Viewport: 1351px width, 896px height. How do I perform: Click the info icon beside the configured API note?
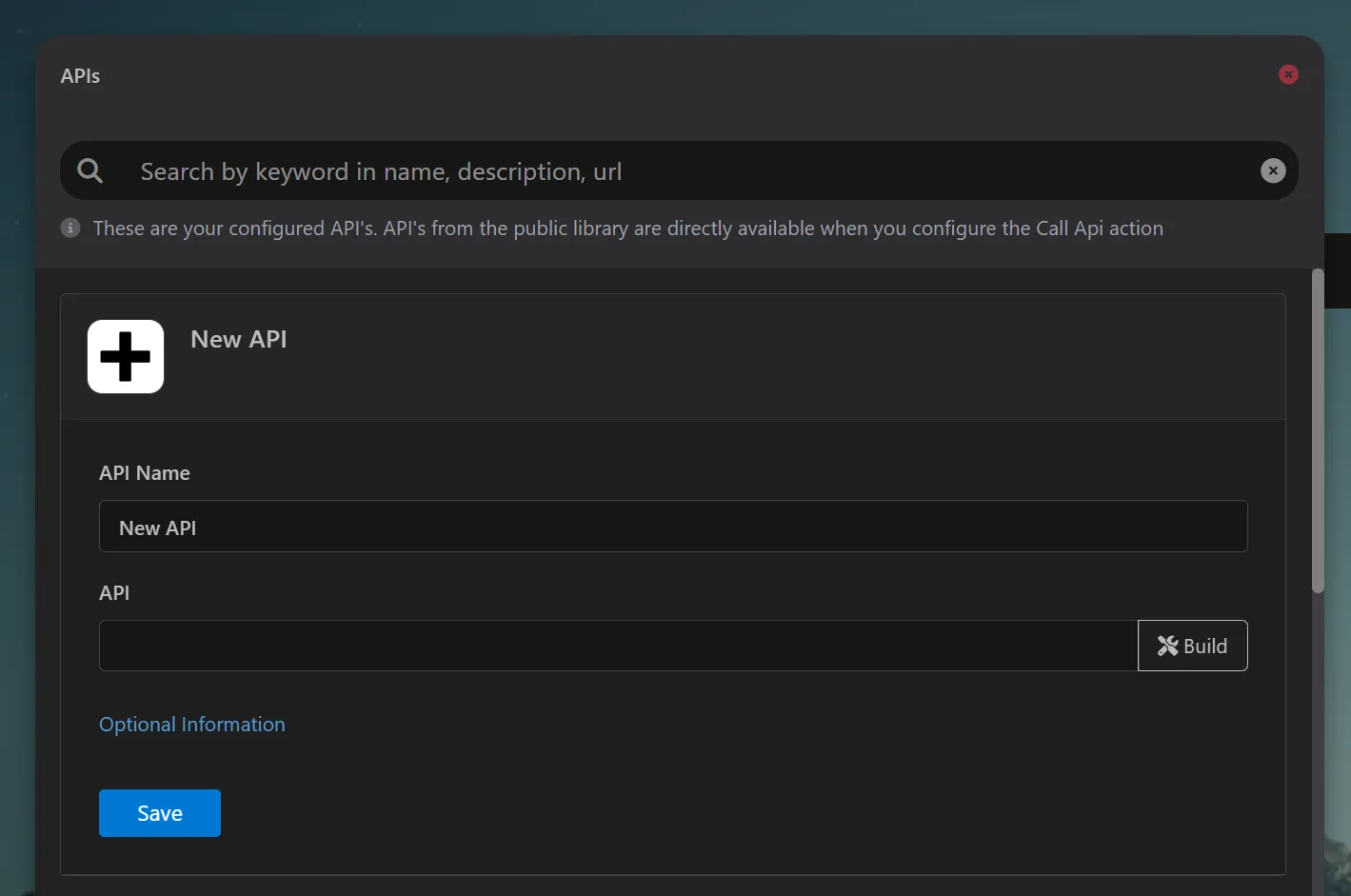[x=70, y=228]
